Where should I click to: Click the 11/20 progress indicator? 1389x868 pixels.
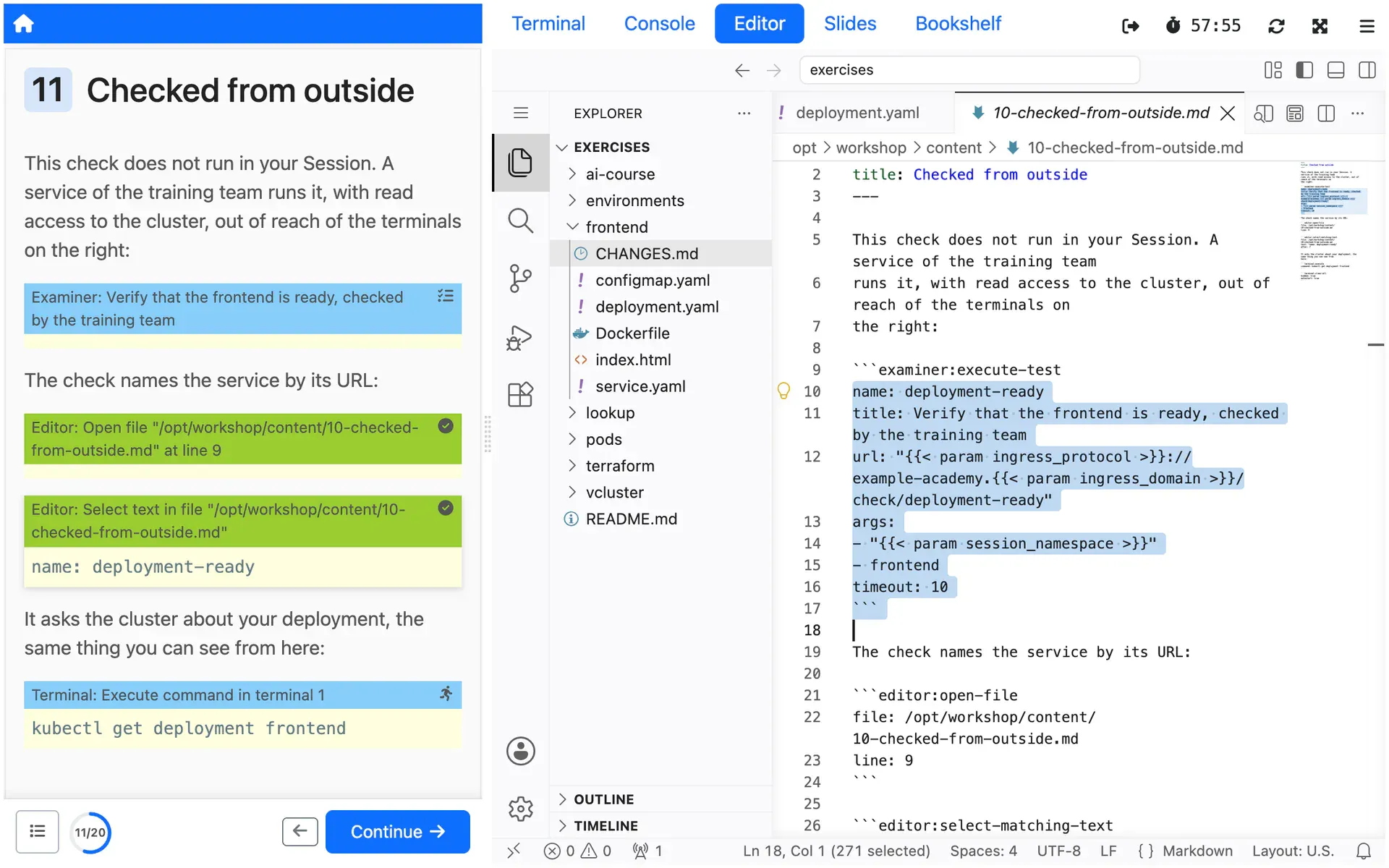pyautogui.click(x=90, y=833)
